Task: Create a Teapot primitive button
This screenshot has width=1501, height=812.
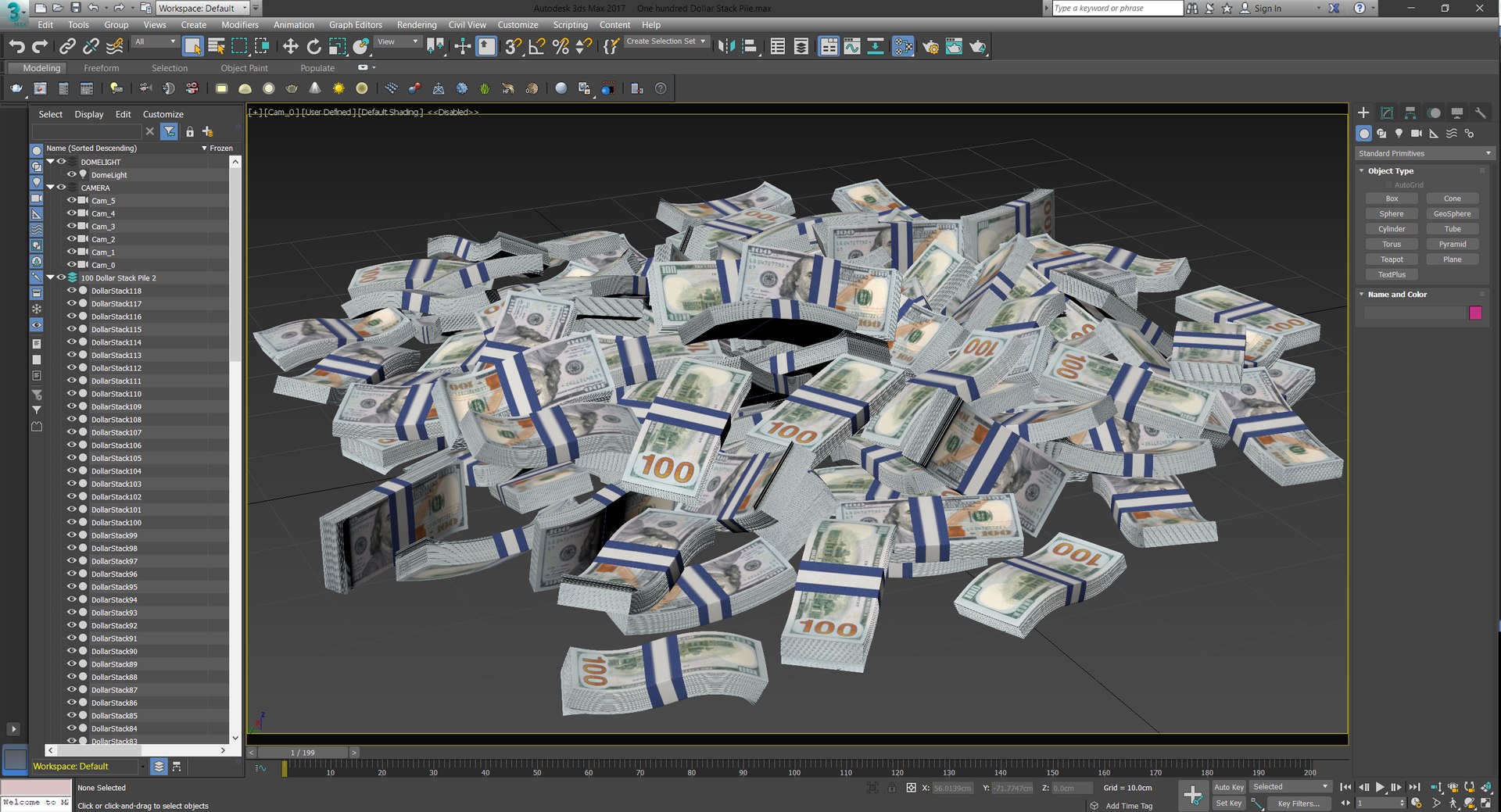Action: (x=1392, y=259)
